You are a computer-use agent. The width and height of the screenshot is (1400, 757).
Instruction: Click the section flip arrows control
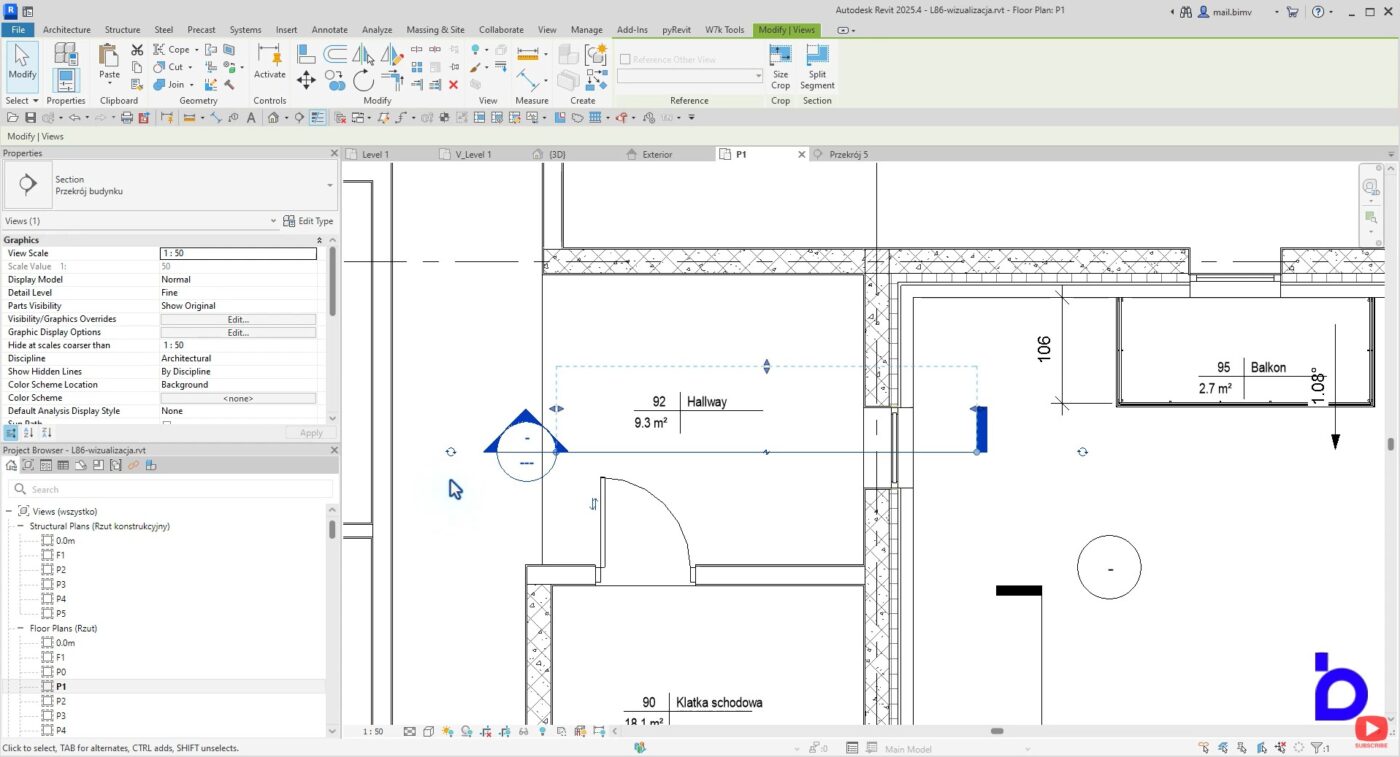tap(594, 504)
